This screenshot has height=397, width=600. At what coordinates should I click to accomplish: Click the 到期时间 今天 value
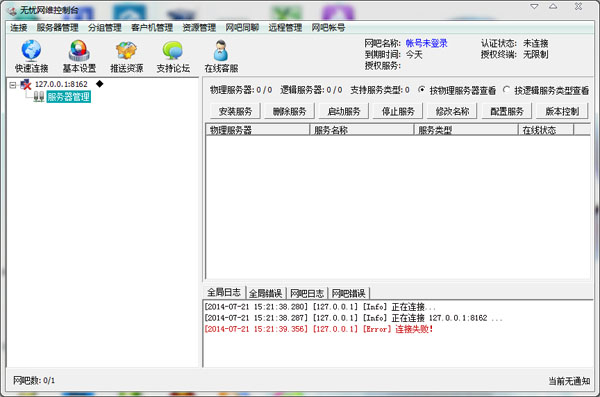(414, 54)
